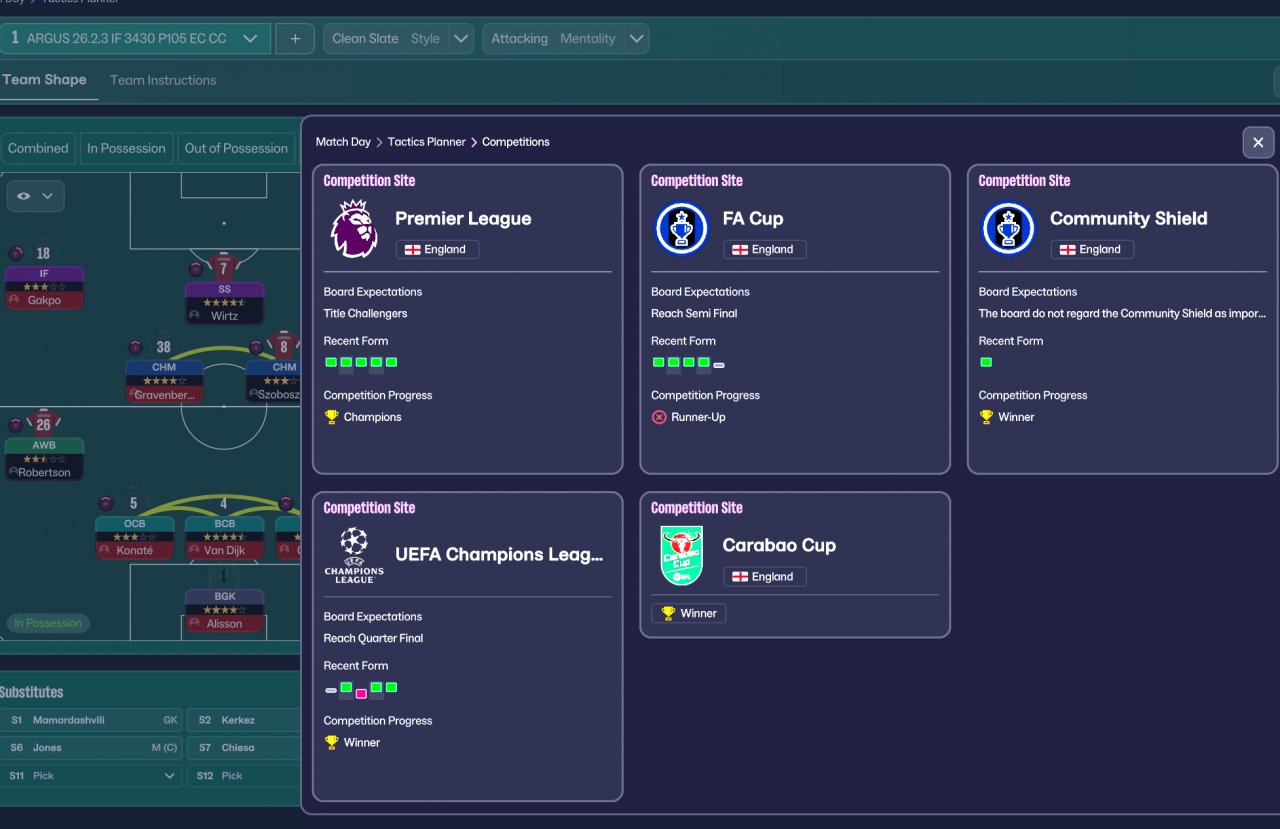Switch pitch view to Combined

(x=38, y=148)
